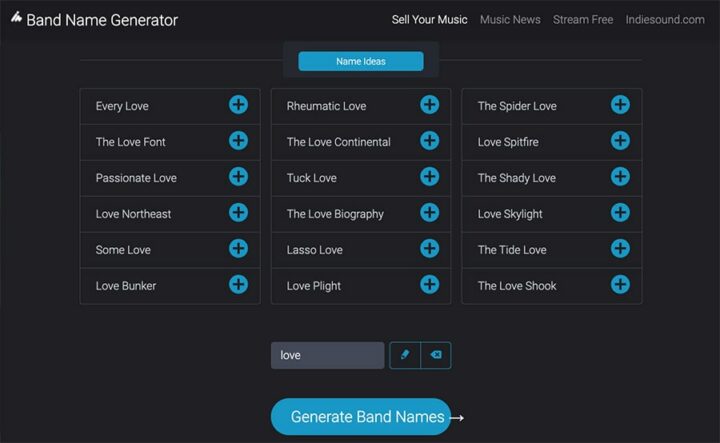
Task: Open the Stream Free link
Action: [583, 19]
